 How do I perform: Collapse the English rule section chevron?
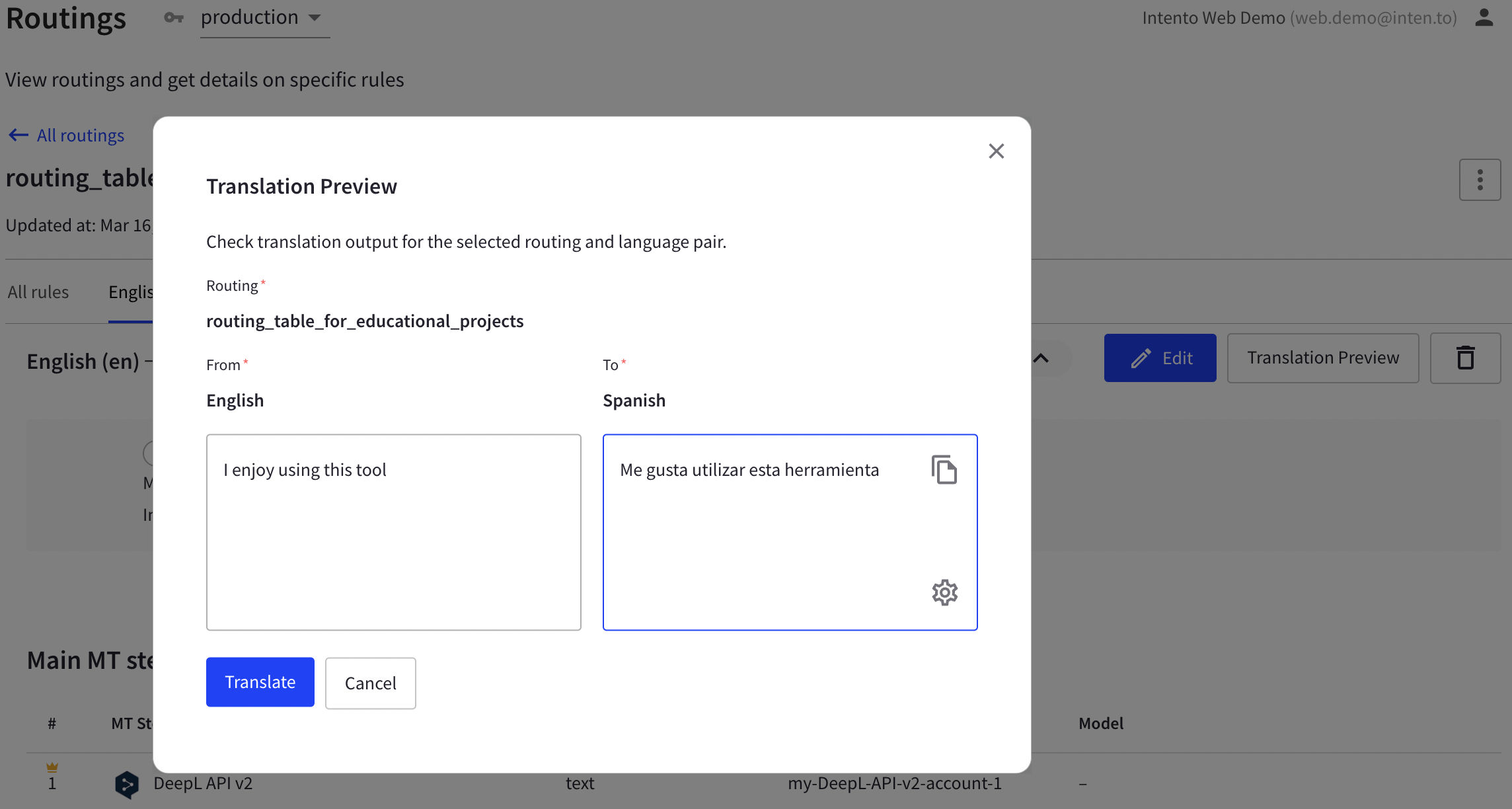[x=1041, y=358]
